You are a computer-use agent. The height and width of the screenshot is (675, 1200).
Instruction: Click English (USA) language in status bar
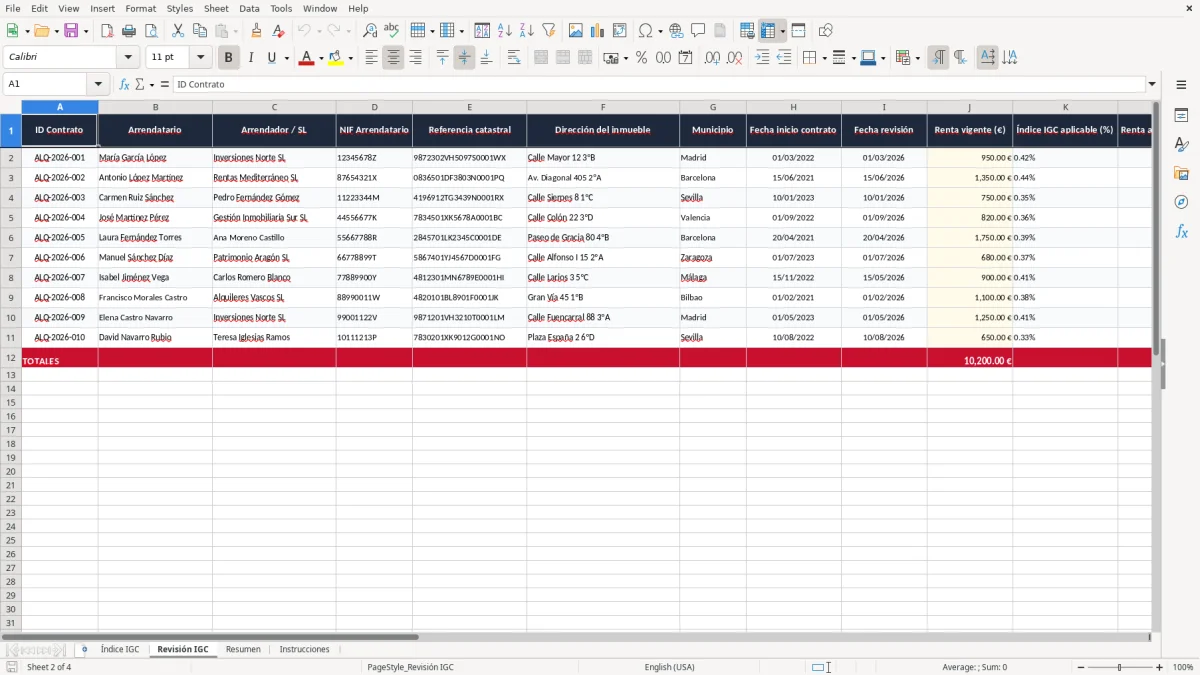(x=669, y=667)
